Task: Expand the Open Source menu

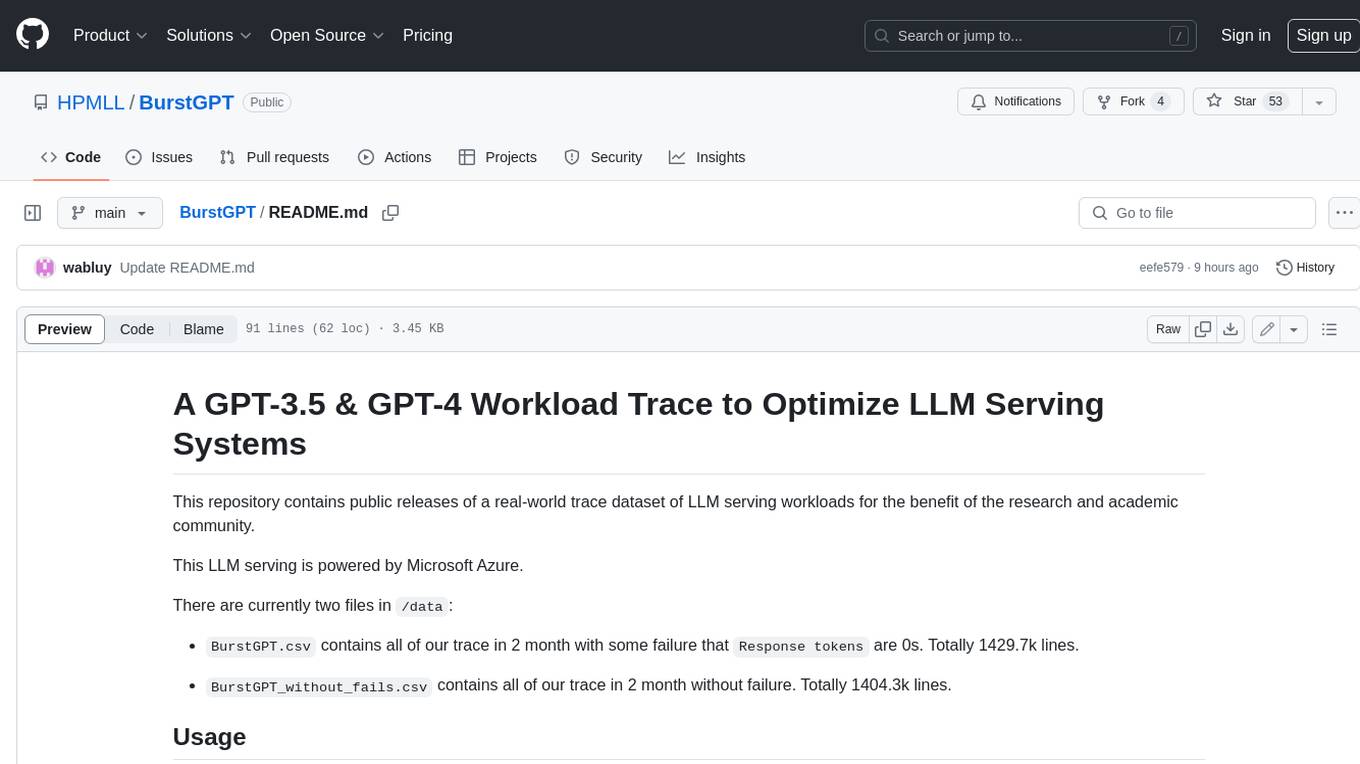Action: click(327, 35)
